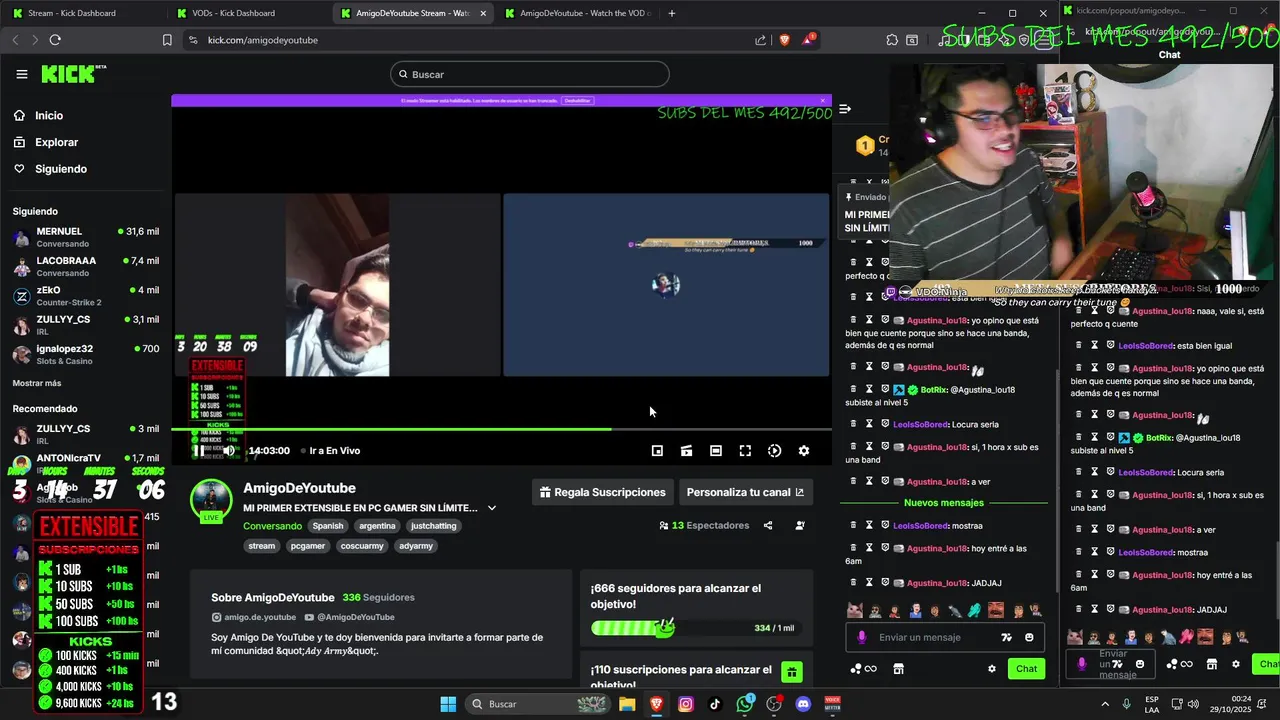Click 'Personaliza tu canal' button

pos(745,492)
